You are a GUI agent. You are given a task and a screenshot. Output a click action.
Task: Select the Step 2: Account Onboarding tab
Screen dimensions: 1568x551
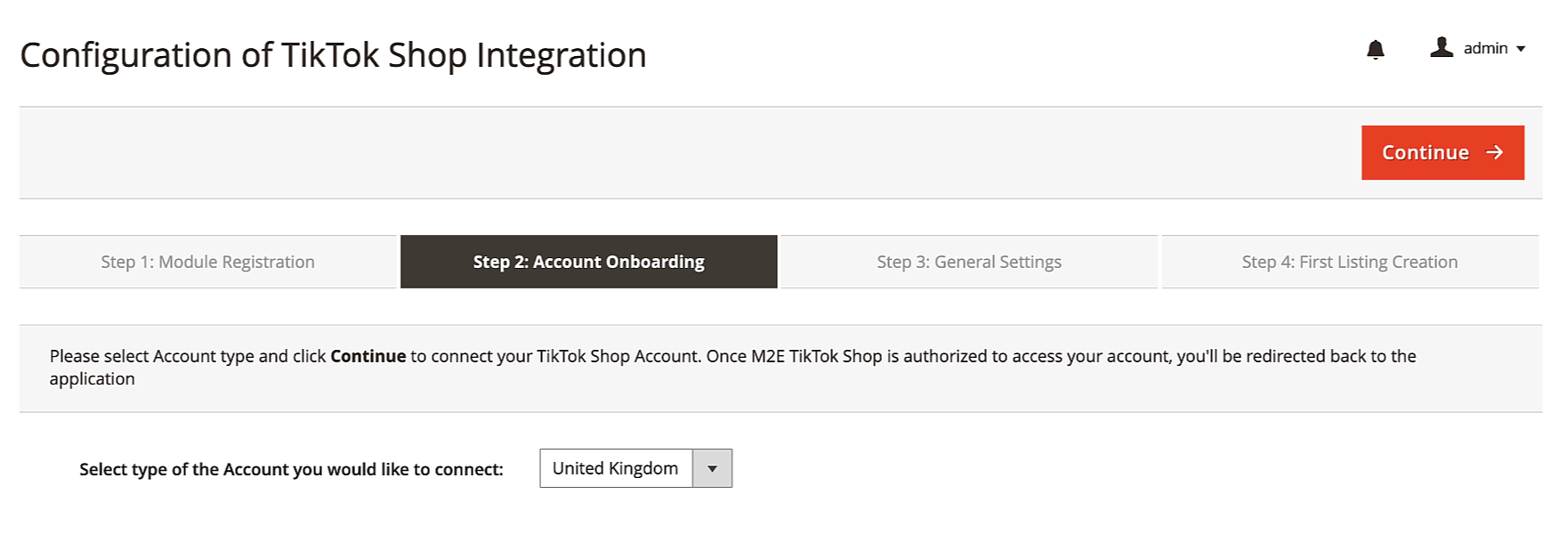[x=588, y=262]
